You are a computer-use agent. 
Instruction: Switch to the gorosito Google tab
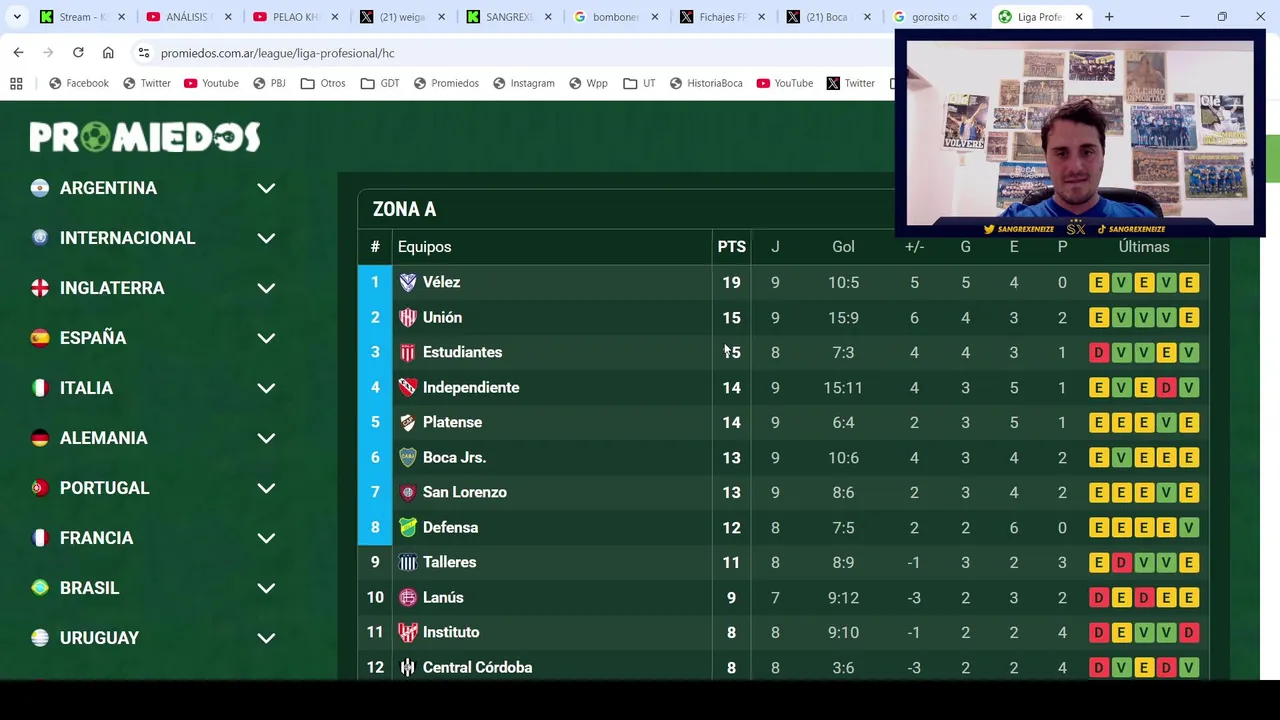tap(936, 17)
